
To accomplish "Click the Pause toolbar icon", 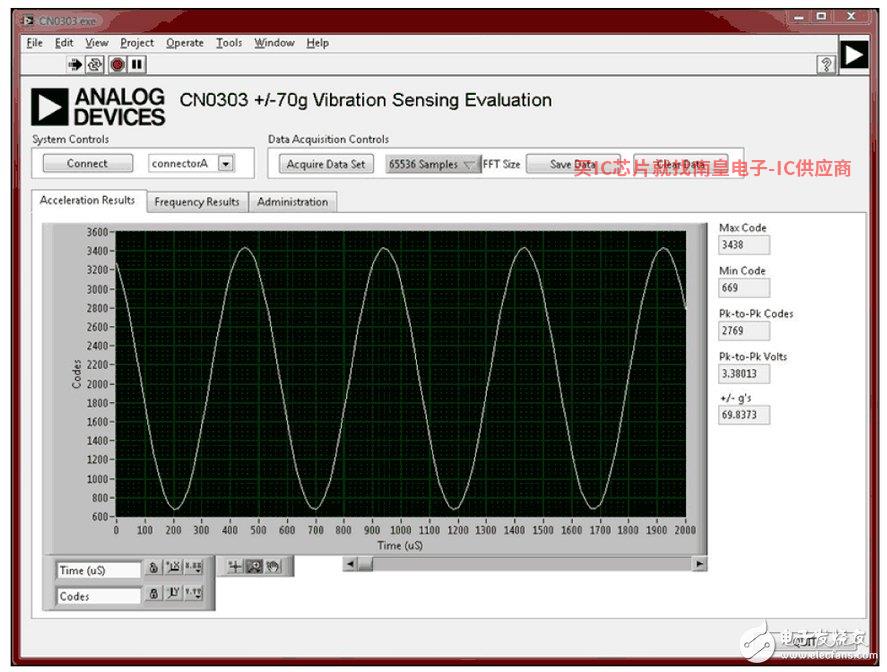I will pyautogui.click(x=137, y=64).
